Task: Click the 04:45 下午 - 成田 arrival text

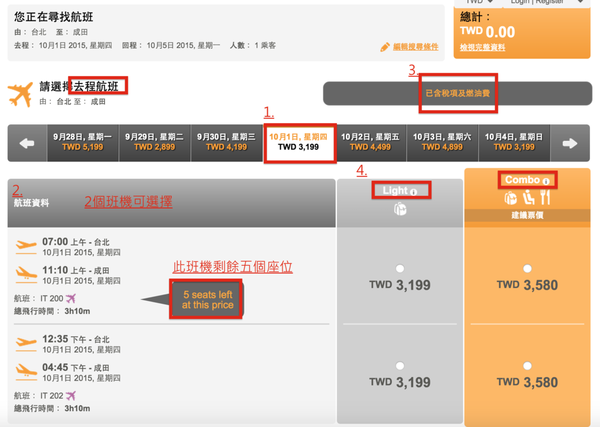Action: tap(76, 367)
